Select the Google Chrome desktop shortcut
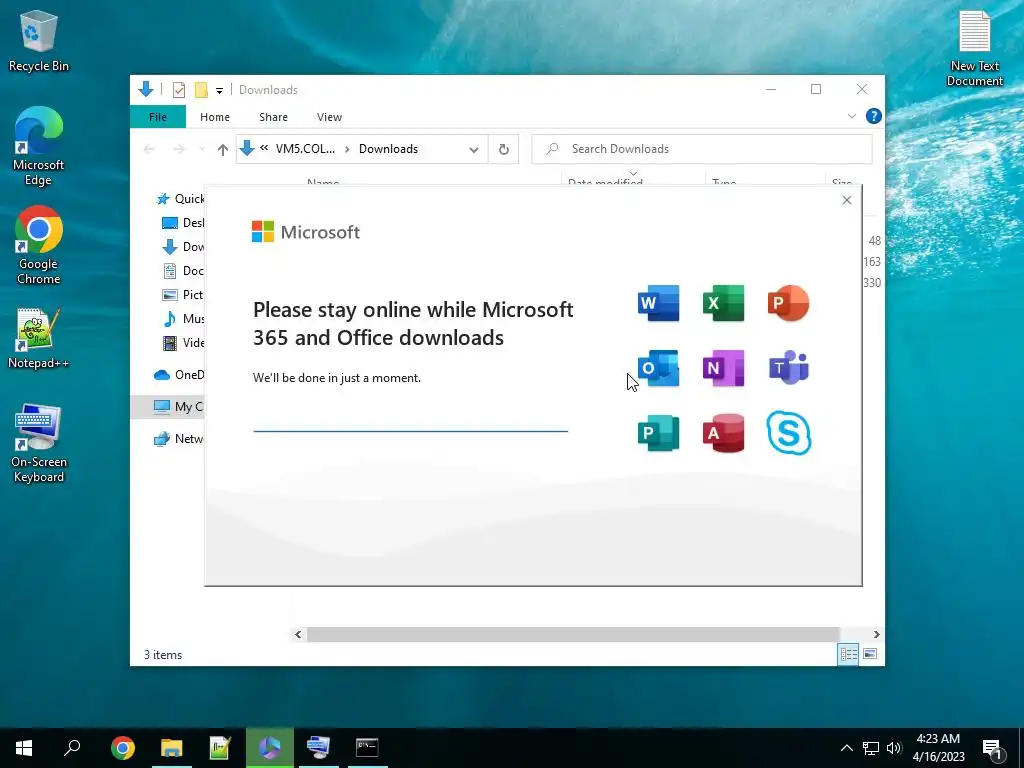This screenshot has width=1024, height=768. pyautogui.click(x=39, y=246)
